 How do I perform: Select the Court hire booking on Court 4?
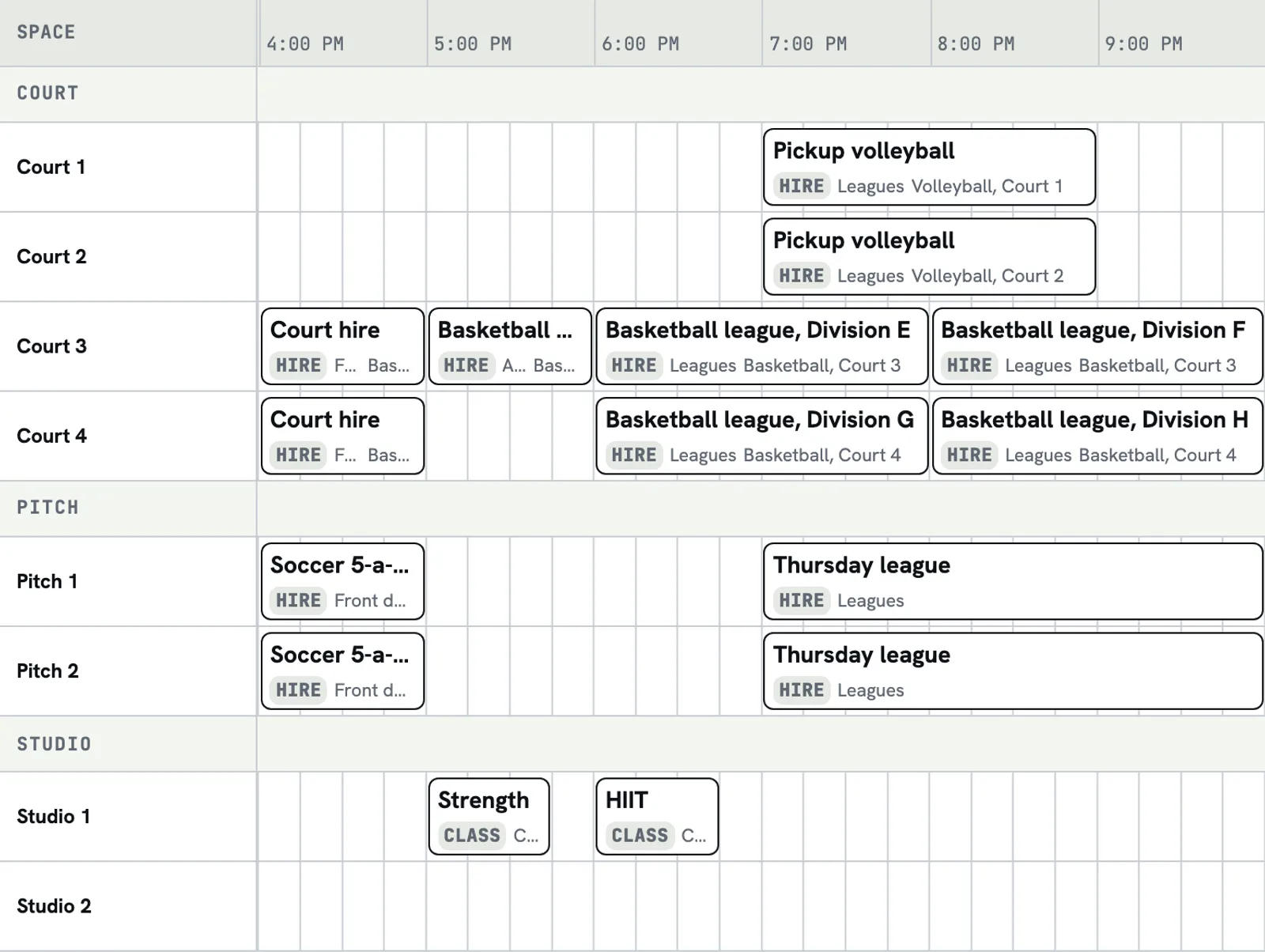[342, 436]
